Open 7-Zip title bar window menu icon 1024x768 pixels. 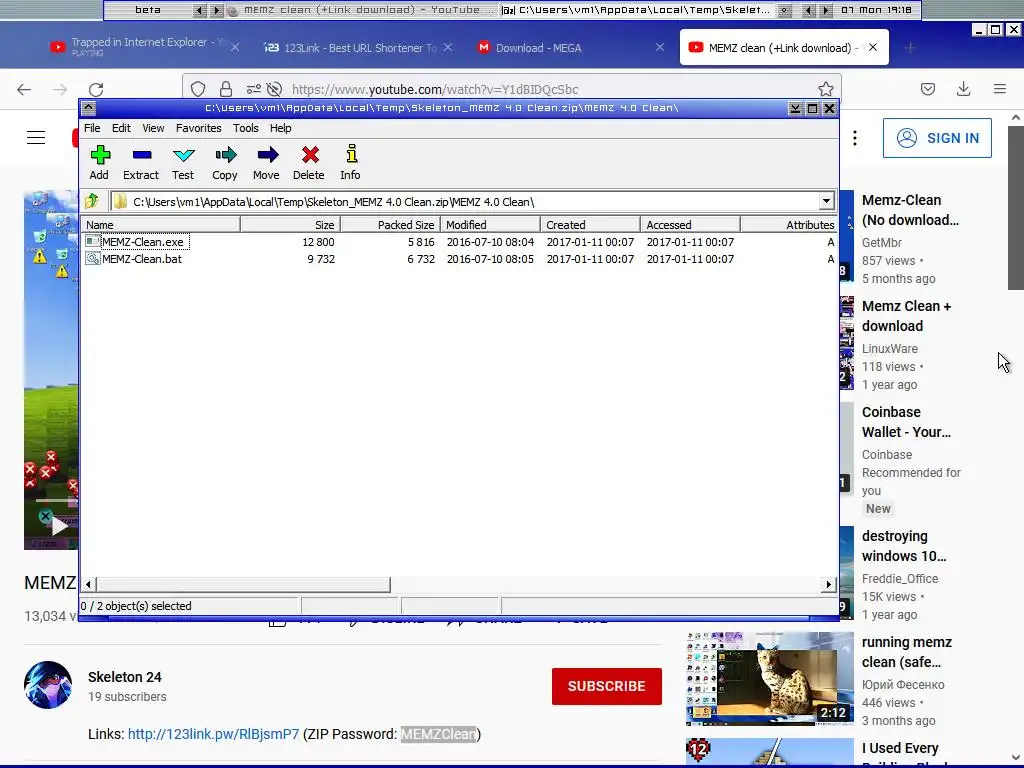[x=89, y=108]
